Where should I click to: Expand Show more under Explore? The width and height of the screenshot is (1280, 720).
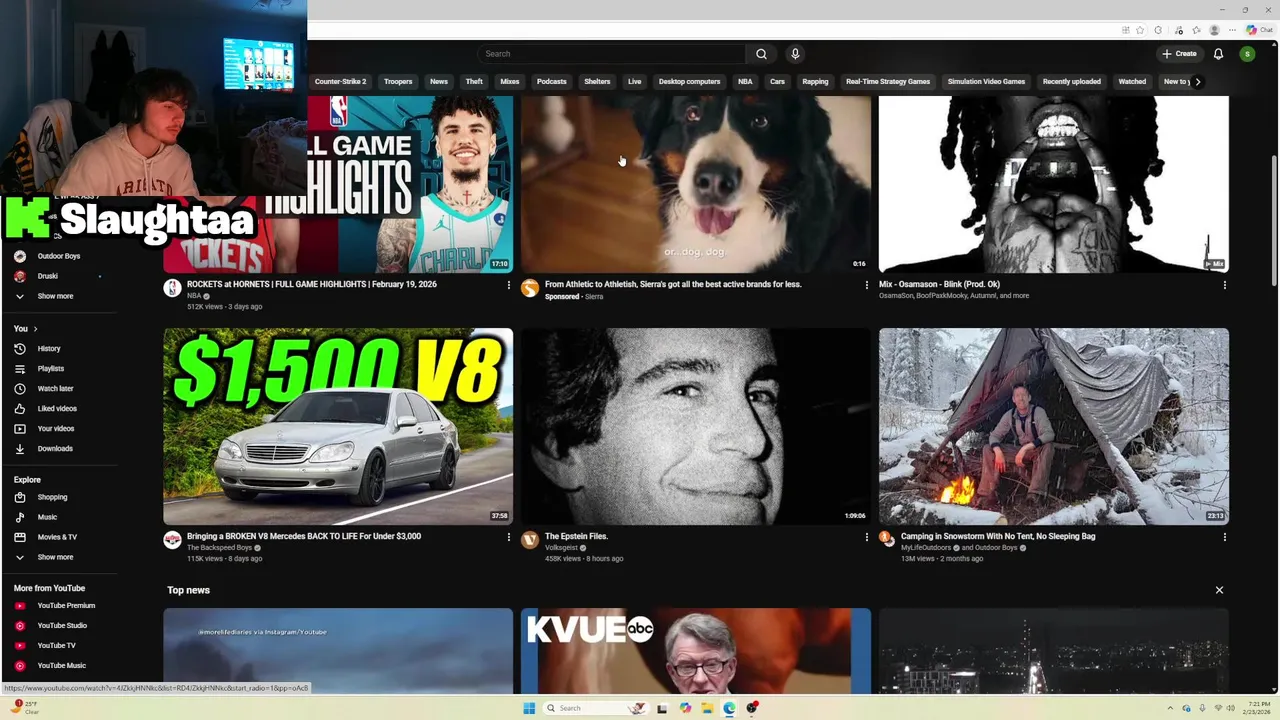[x=55, y=557]
